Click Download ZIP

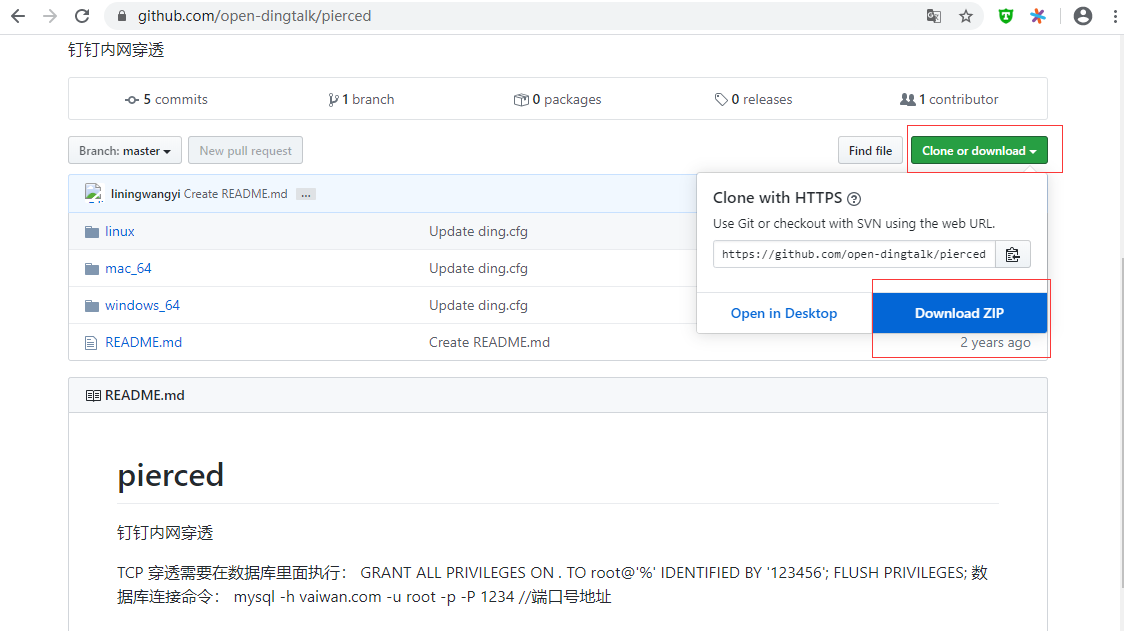[959, 313]
